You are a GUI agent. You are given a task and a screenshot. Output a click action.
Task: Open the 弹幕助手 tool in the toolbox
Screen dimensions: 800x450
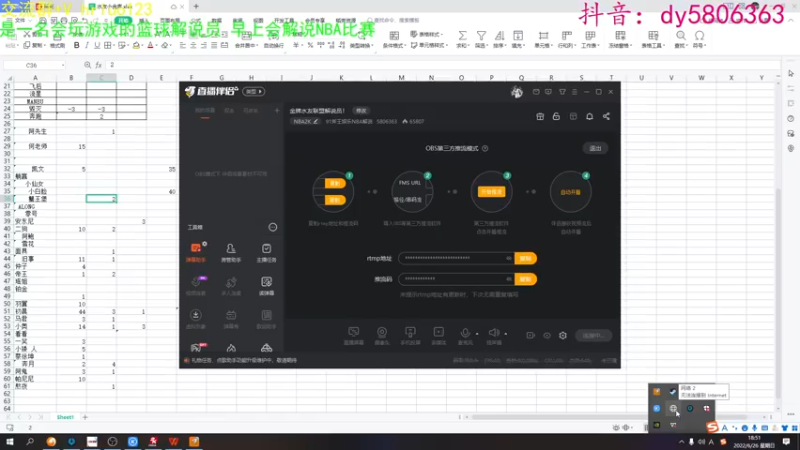click(x=196, y=252)
